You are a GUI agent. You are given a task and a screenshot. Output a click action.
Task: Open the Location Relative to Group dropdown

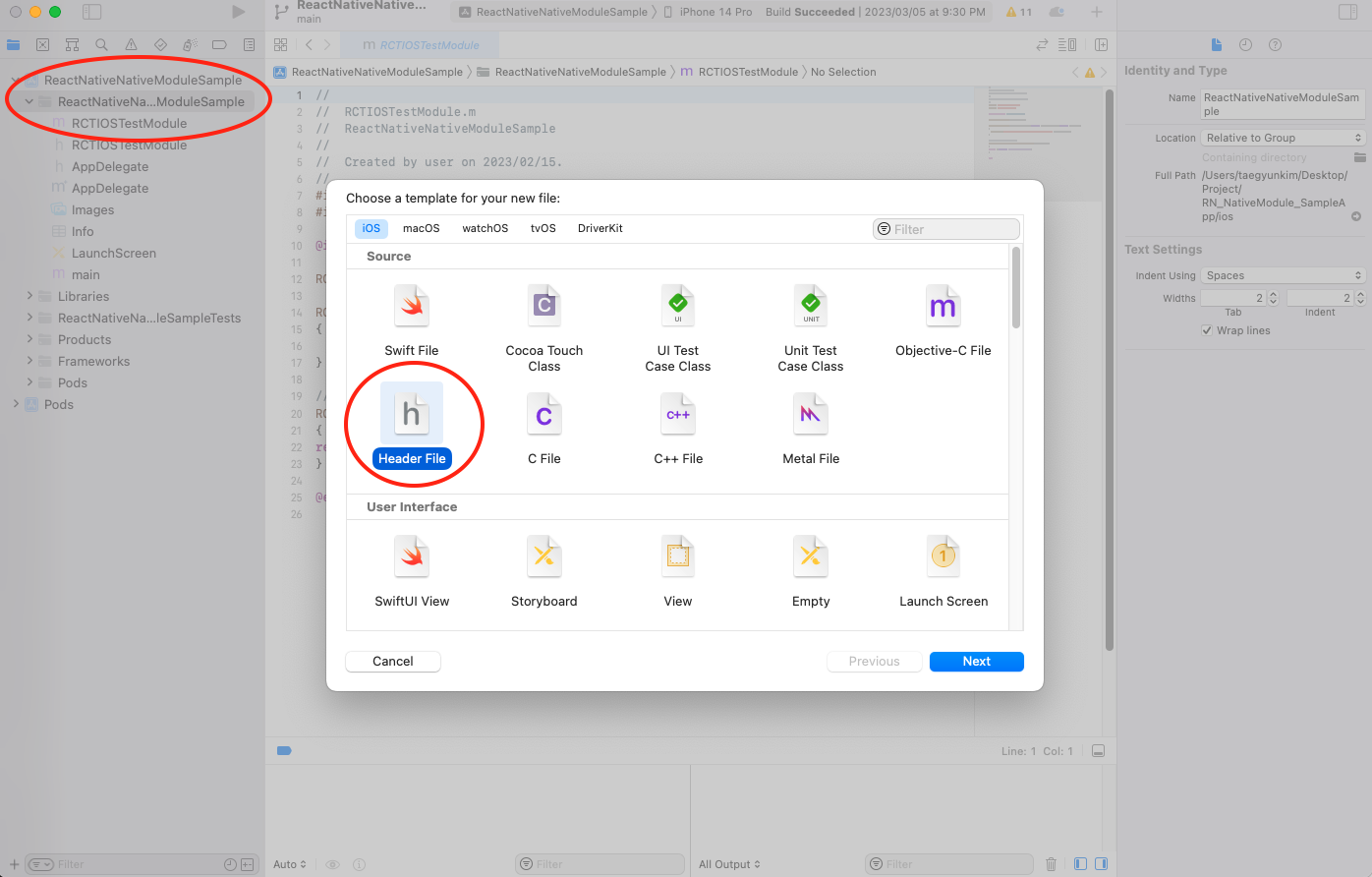tap(1284, 138)
